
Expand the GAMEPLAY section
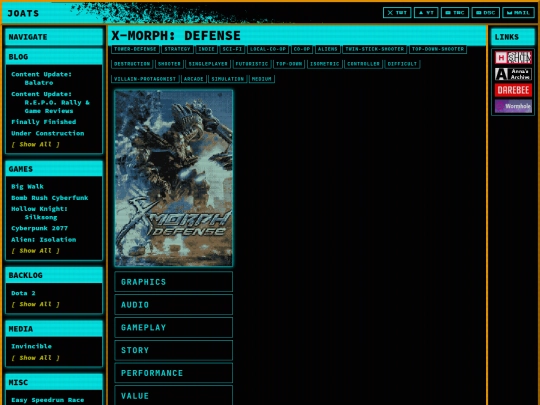point(174,327)
